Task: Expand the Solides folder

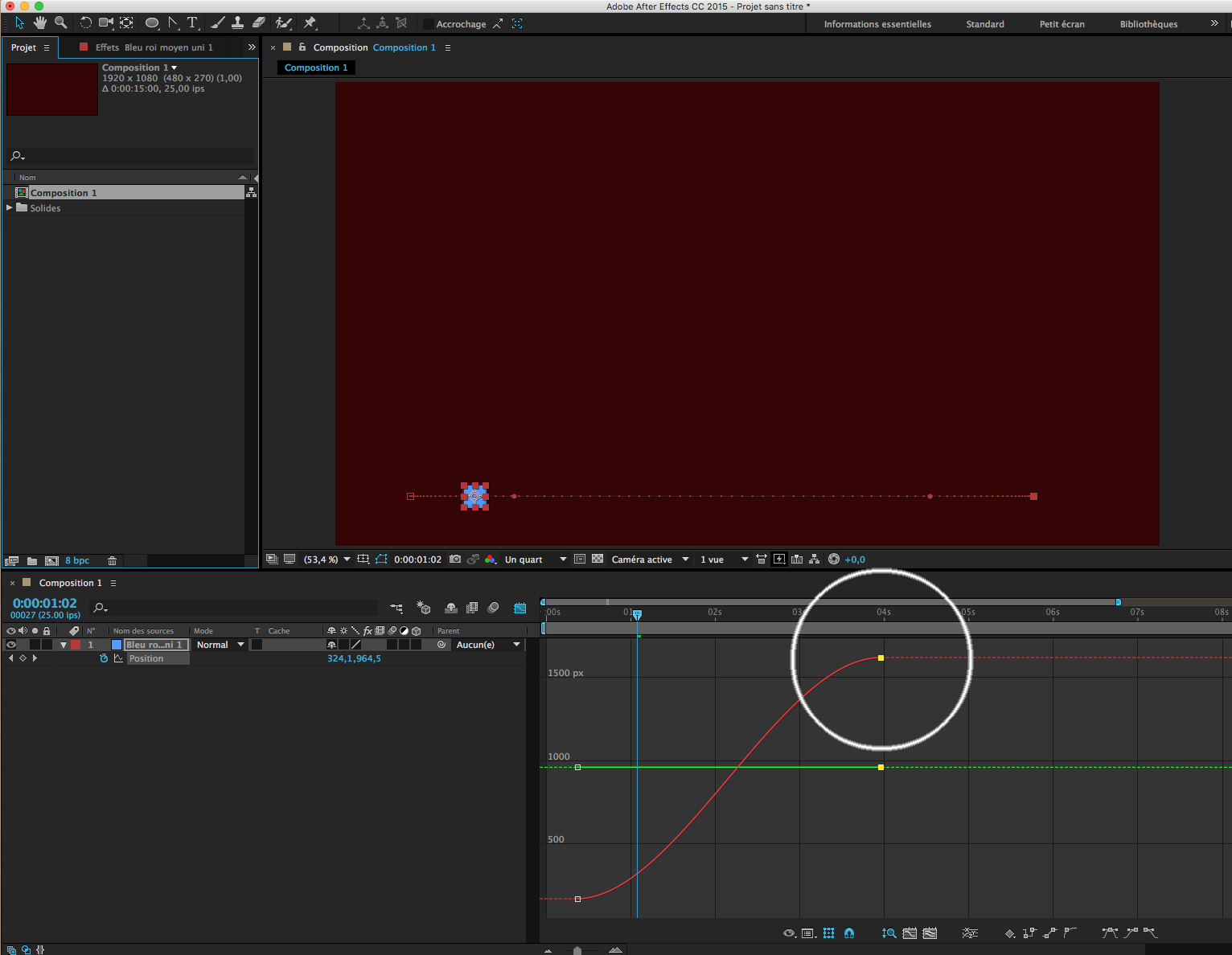Action: 10,208
